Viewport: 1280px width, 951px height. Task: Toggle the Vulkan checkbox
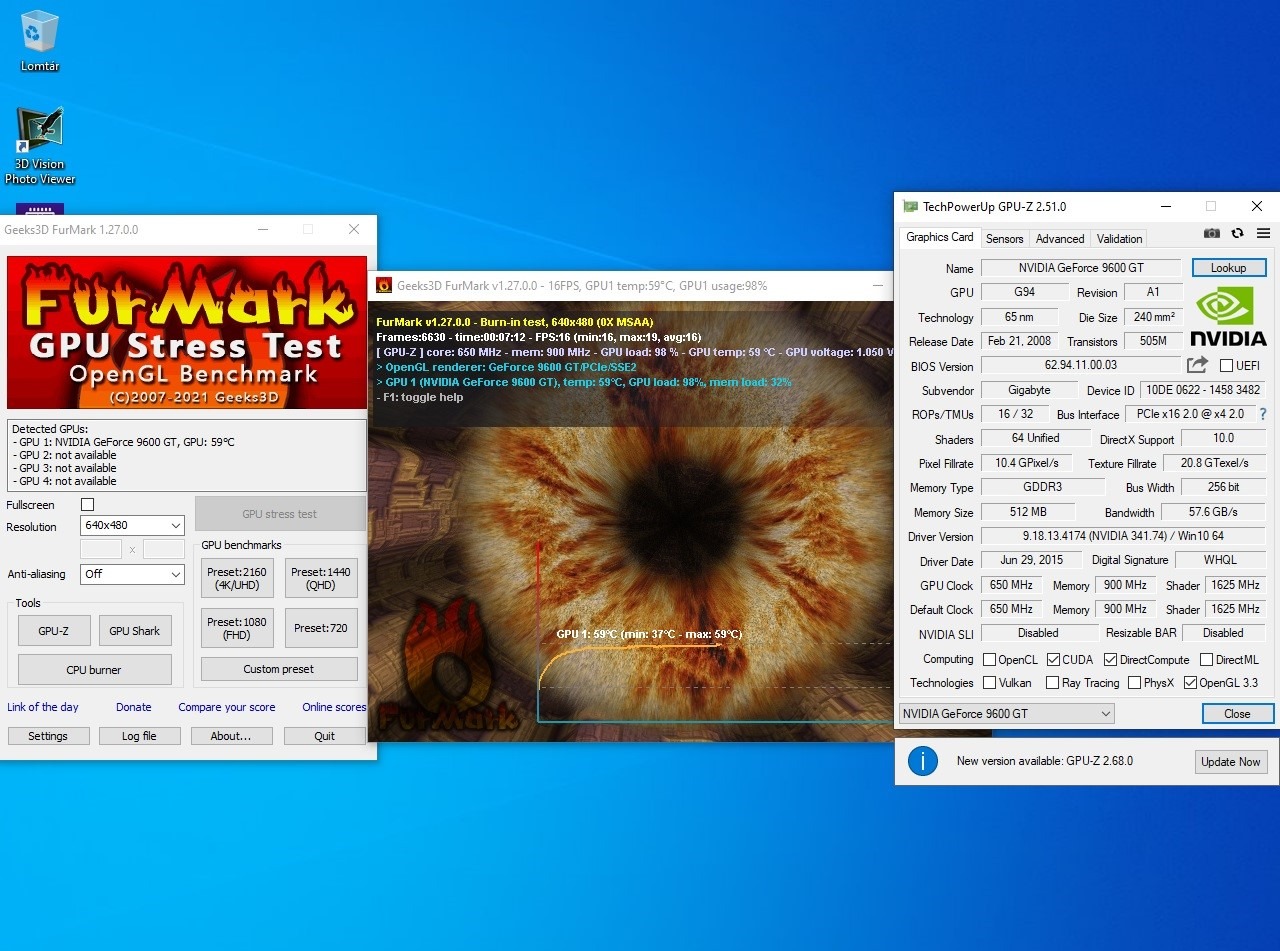(x=989, y=683)
